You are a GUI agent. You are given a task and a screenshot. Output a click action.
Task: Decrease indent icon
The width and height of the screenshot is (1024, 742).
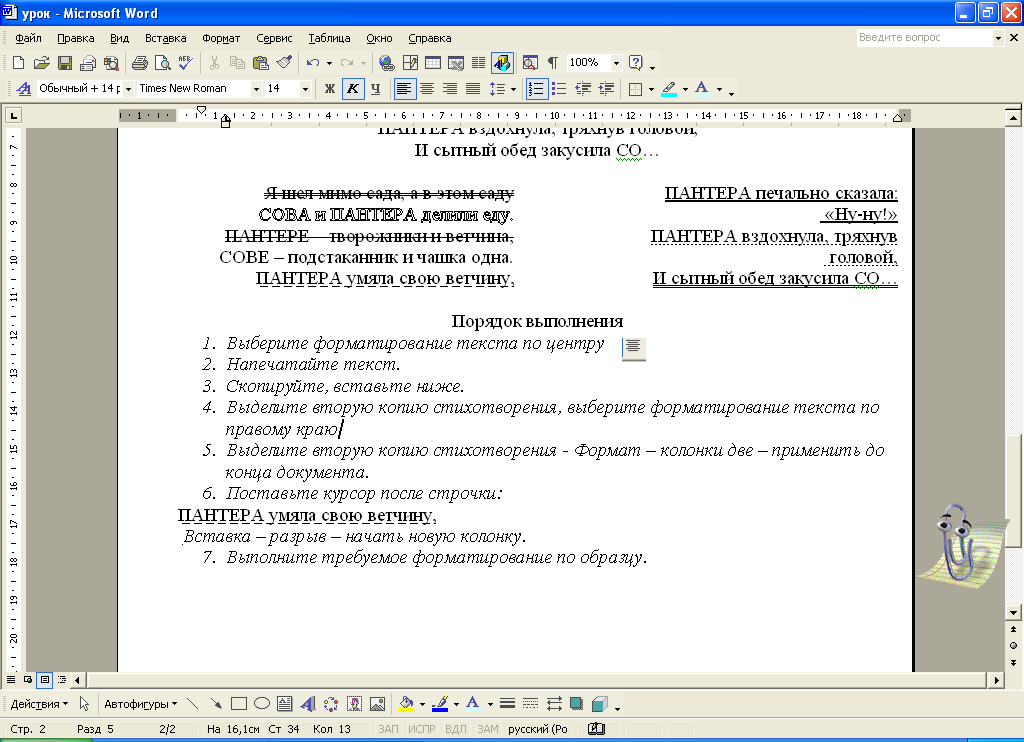pos(583,88)
